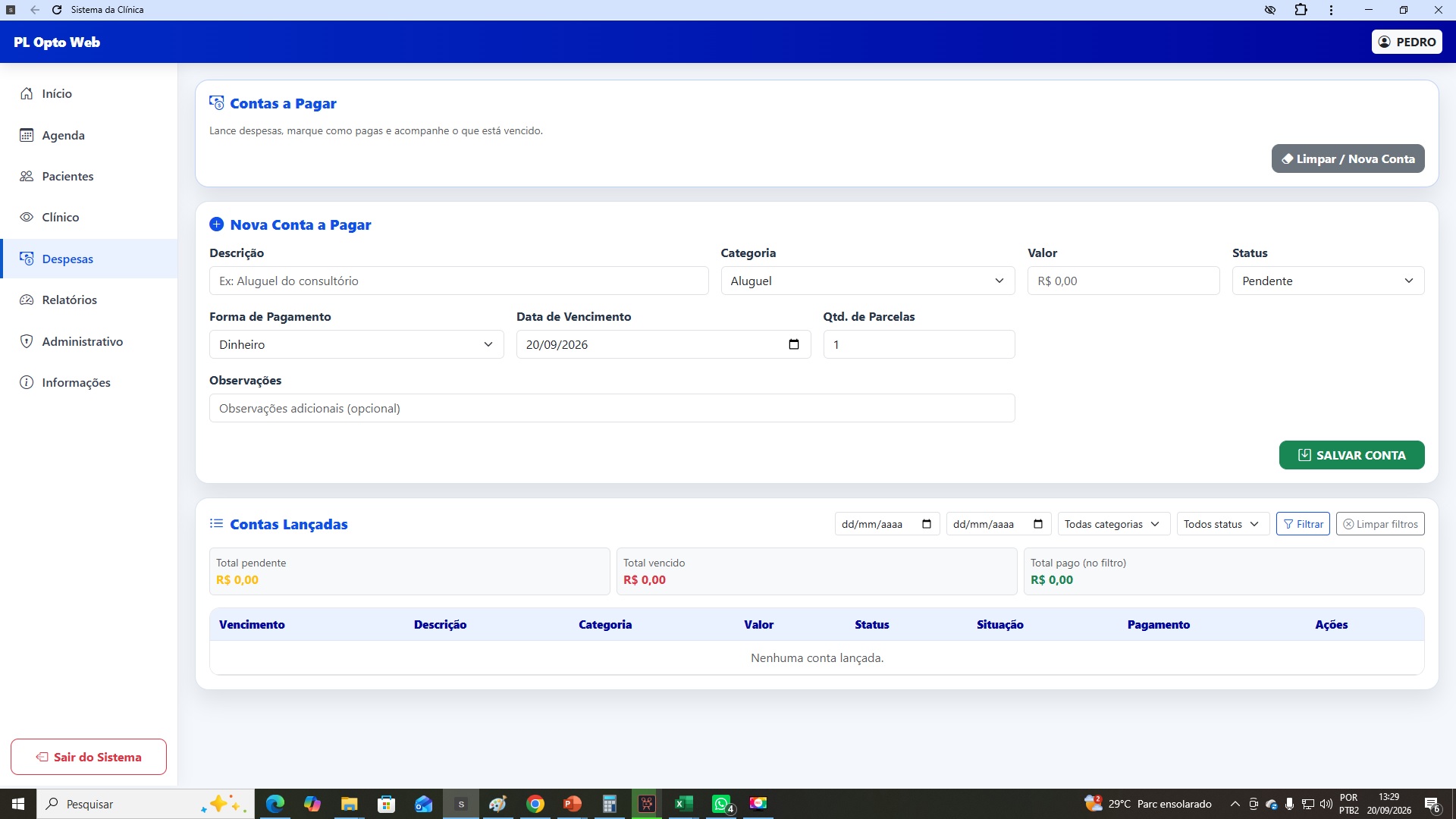The width and height of the screenshot is (1456, 819).
Task: Click the Administrativo shield icon
Action: [x=27, y=341]
